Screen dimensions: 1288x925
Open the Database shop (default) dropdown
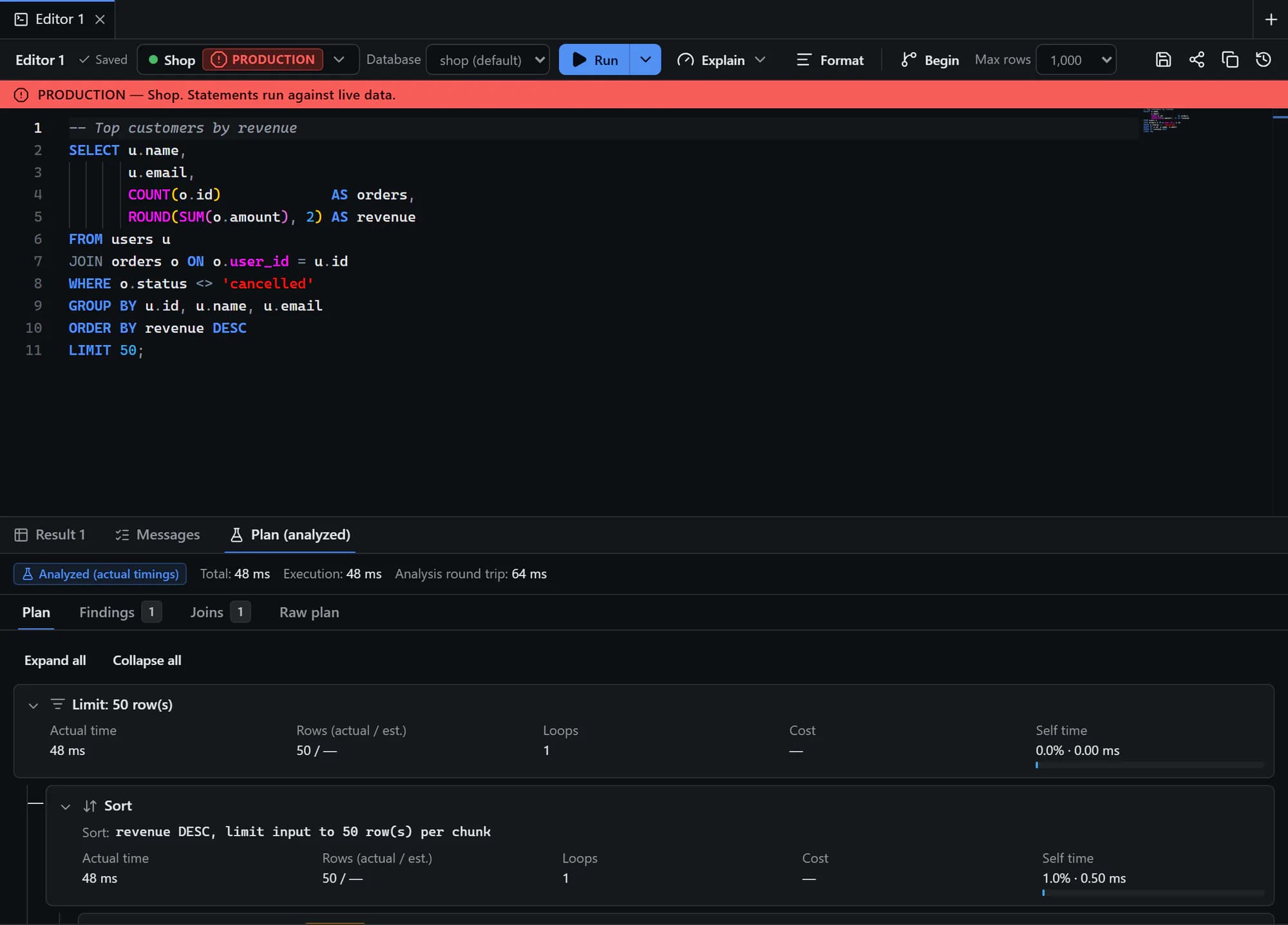coord(488,60)
